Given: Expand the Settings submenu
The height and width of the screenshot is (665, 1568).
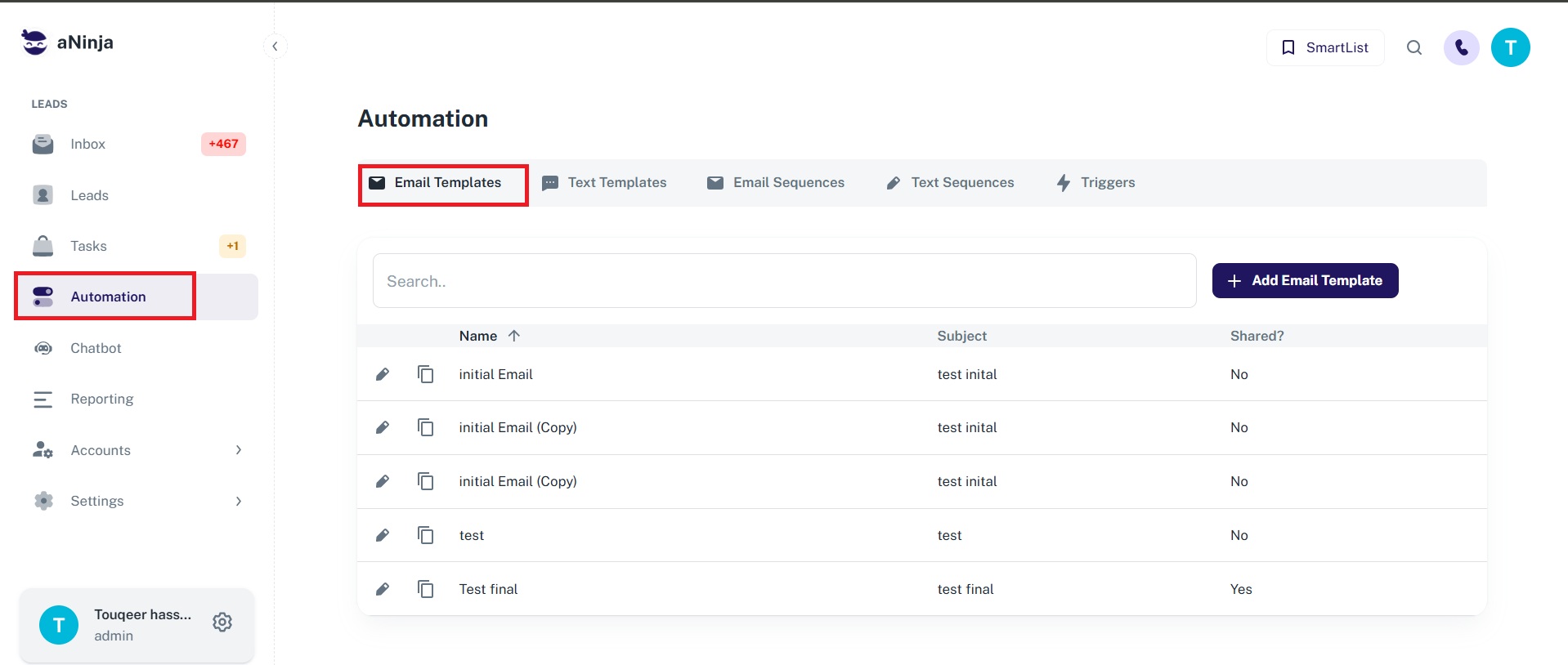Looking at the screenshot, I should click(238, 501).
